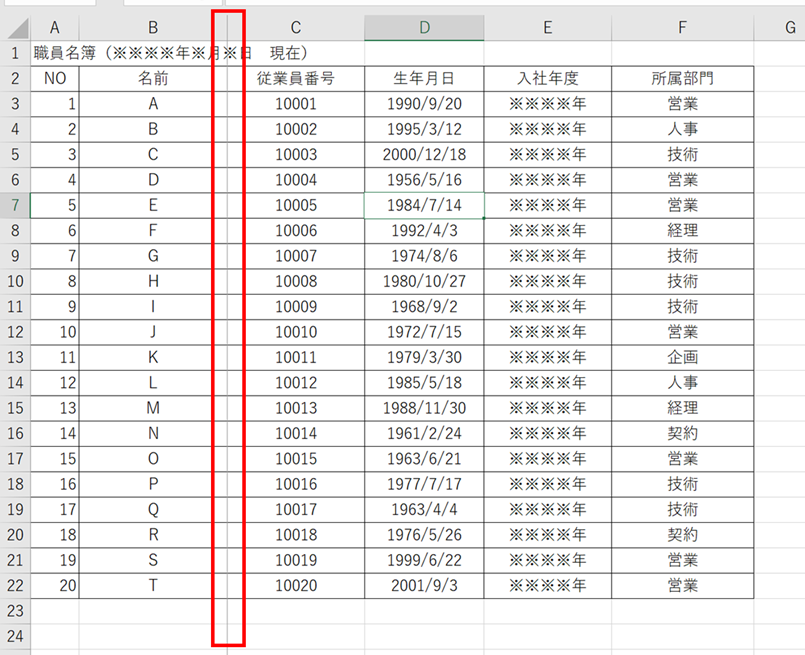Select the column F header
This screenshot has width=805, height=655.
pos(682,28)
